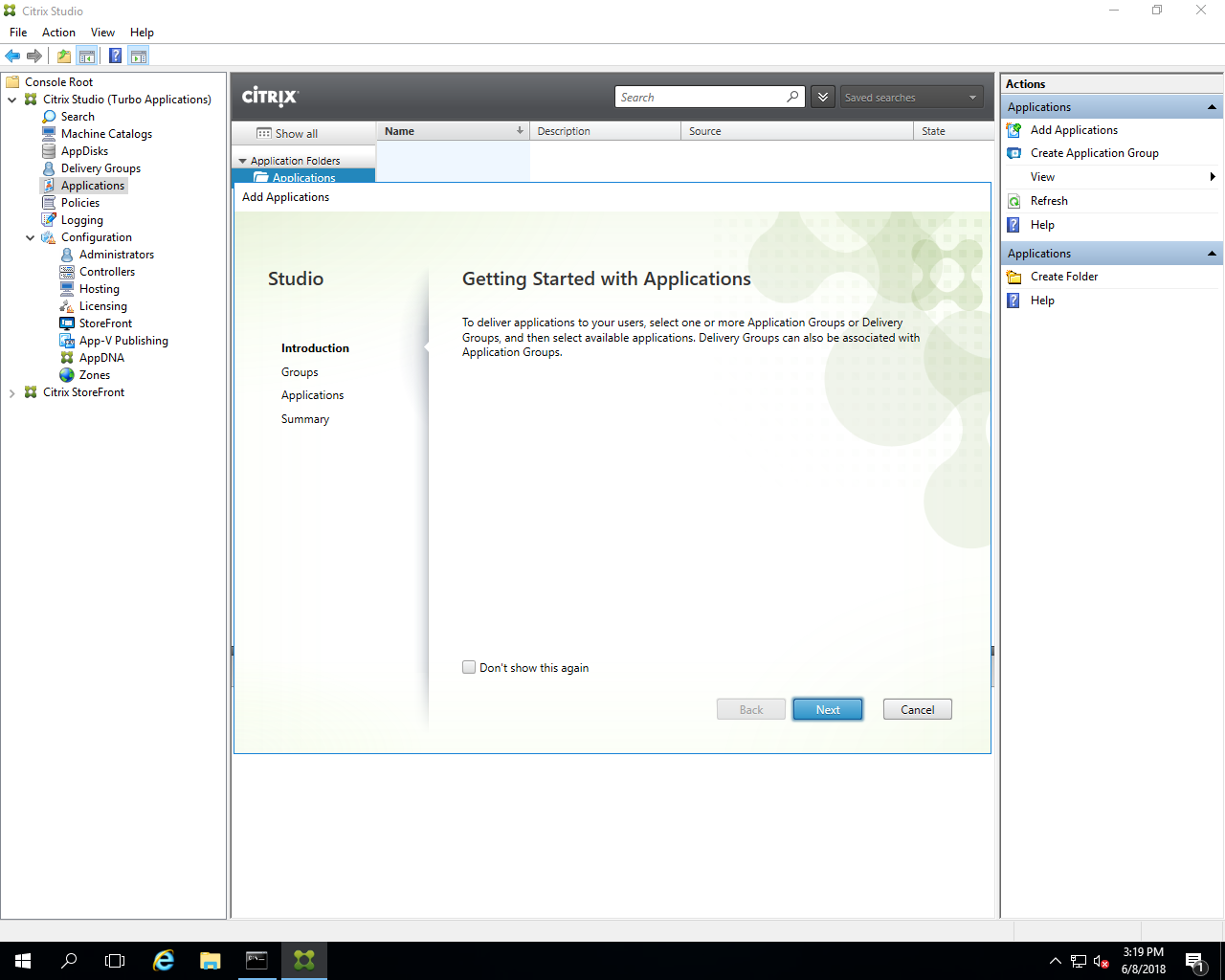Screen dimensions: 1225x980
Task: Open File Explorer from the taskbar
Action: tap(210, 960)
